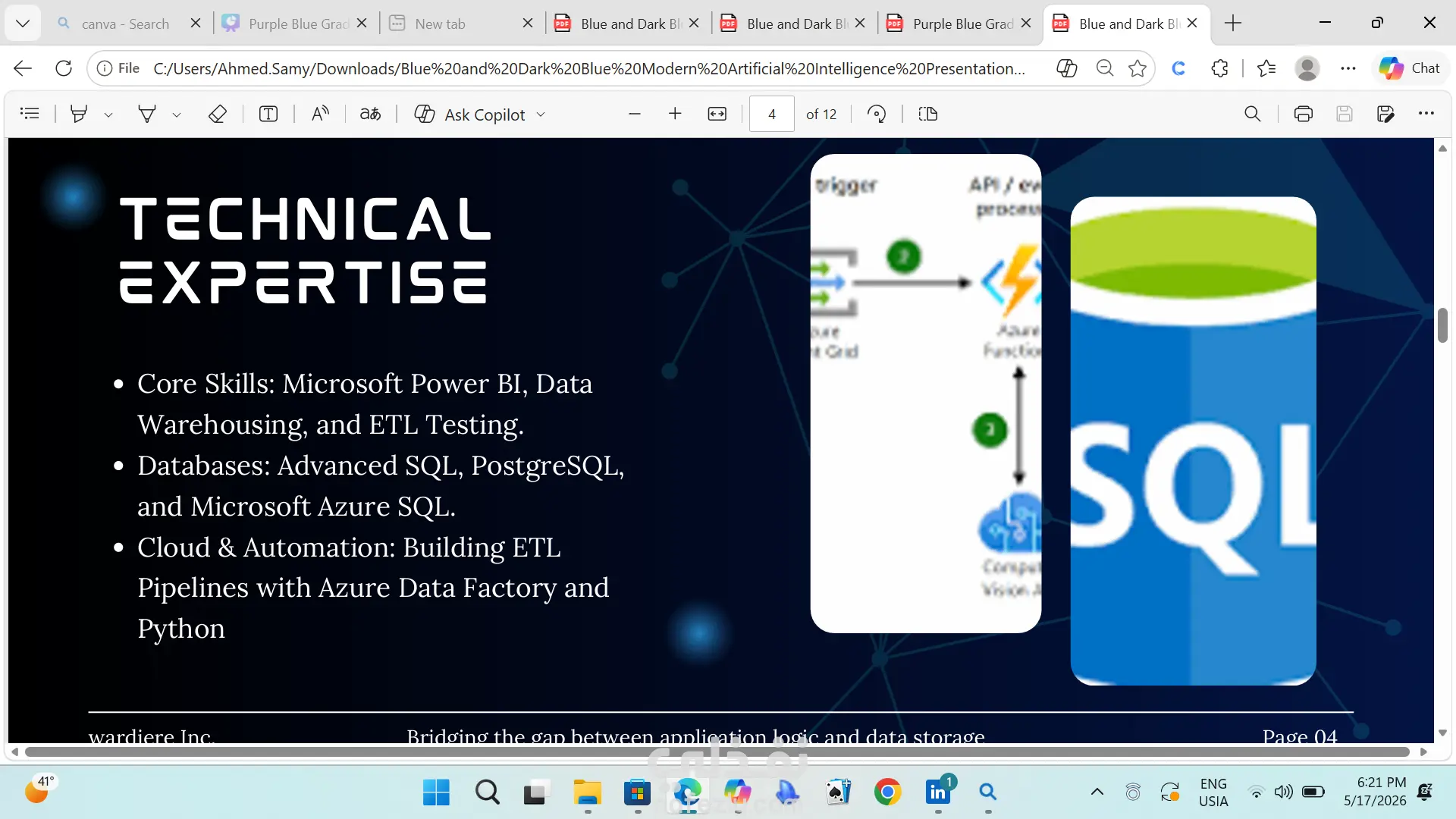Click the SQL database image
1456x819 pixels.
(1193, 441)
